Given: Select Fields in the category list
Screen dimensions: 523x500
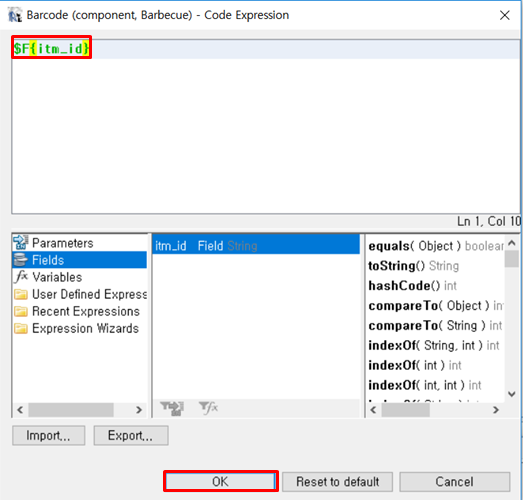Looking at the screenshot, I should tap(79, 260).
